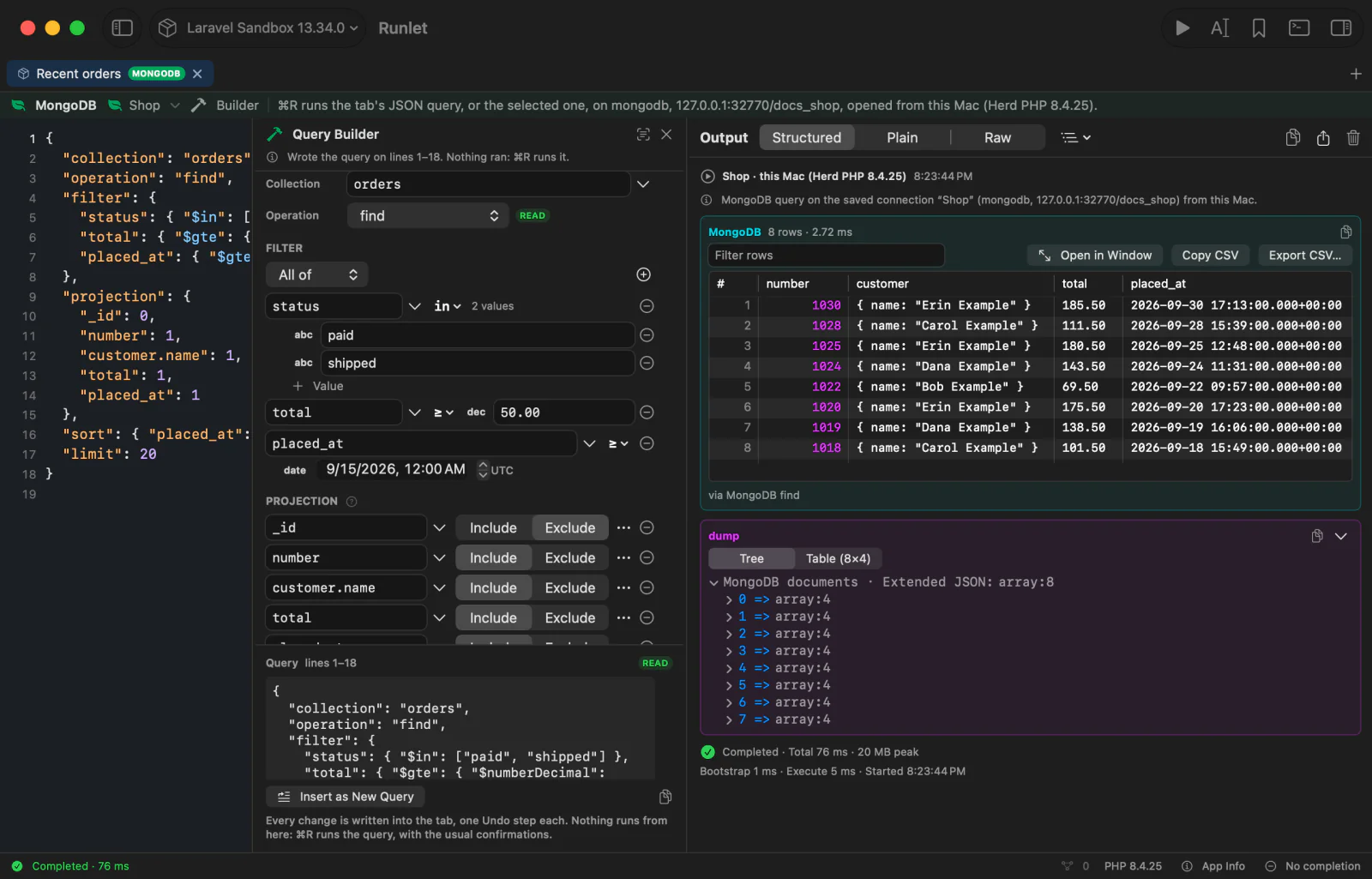Image resolution: width=1372 pixels, height=879 pixels.
Task: Change the 'in' operator for status
Action: [x=448, y=306]
